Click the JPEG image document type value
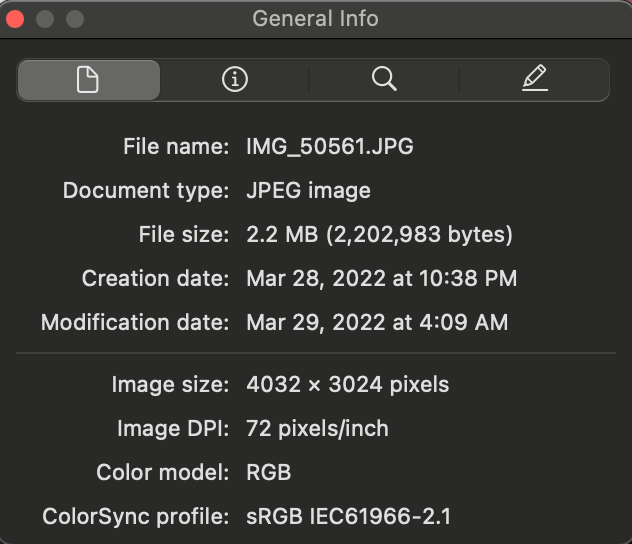This screenshot has height=544, width=632. [308, 190]
